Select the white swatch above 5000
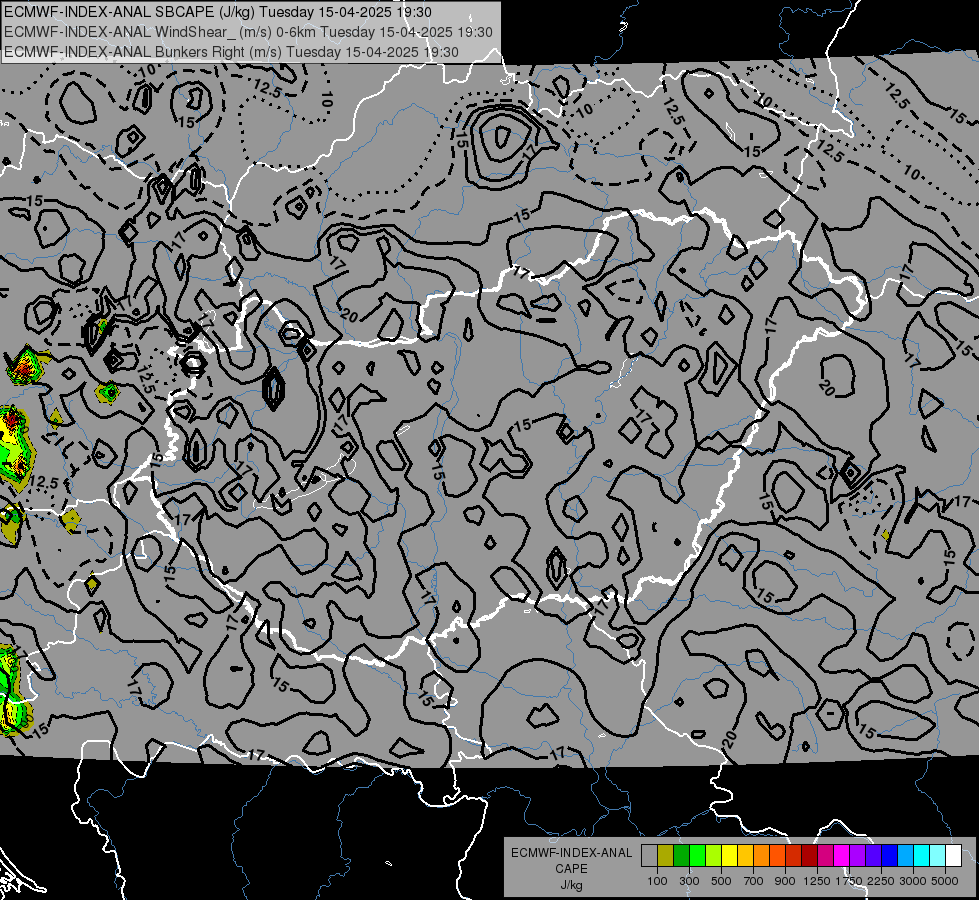The image size is (979, 900). 953,856
